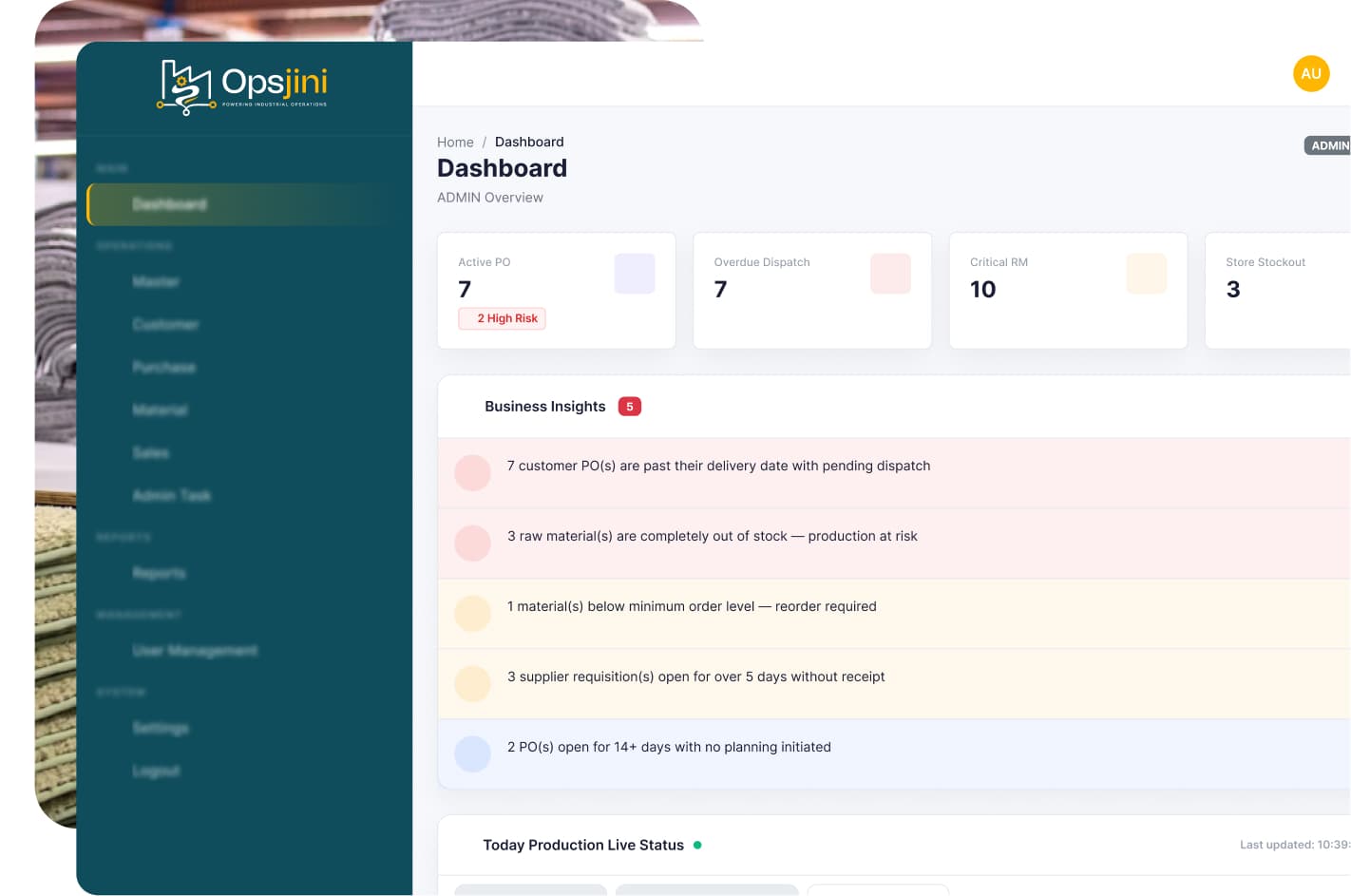Screen dimensions: 1351x896
Task: Click the ADMIN role badge
Action: click(1328, 145)
